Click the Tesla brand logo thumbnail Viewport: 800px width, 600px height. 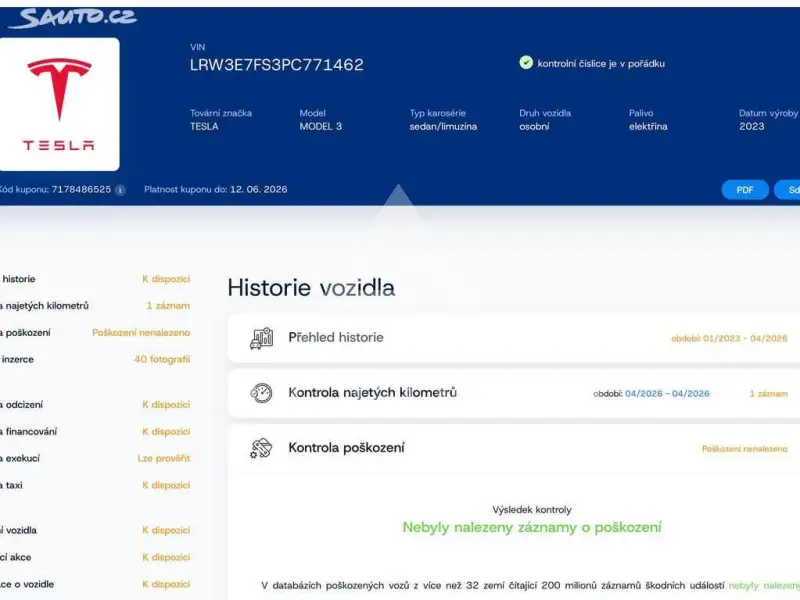click(59, 104)
